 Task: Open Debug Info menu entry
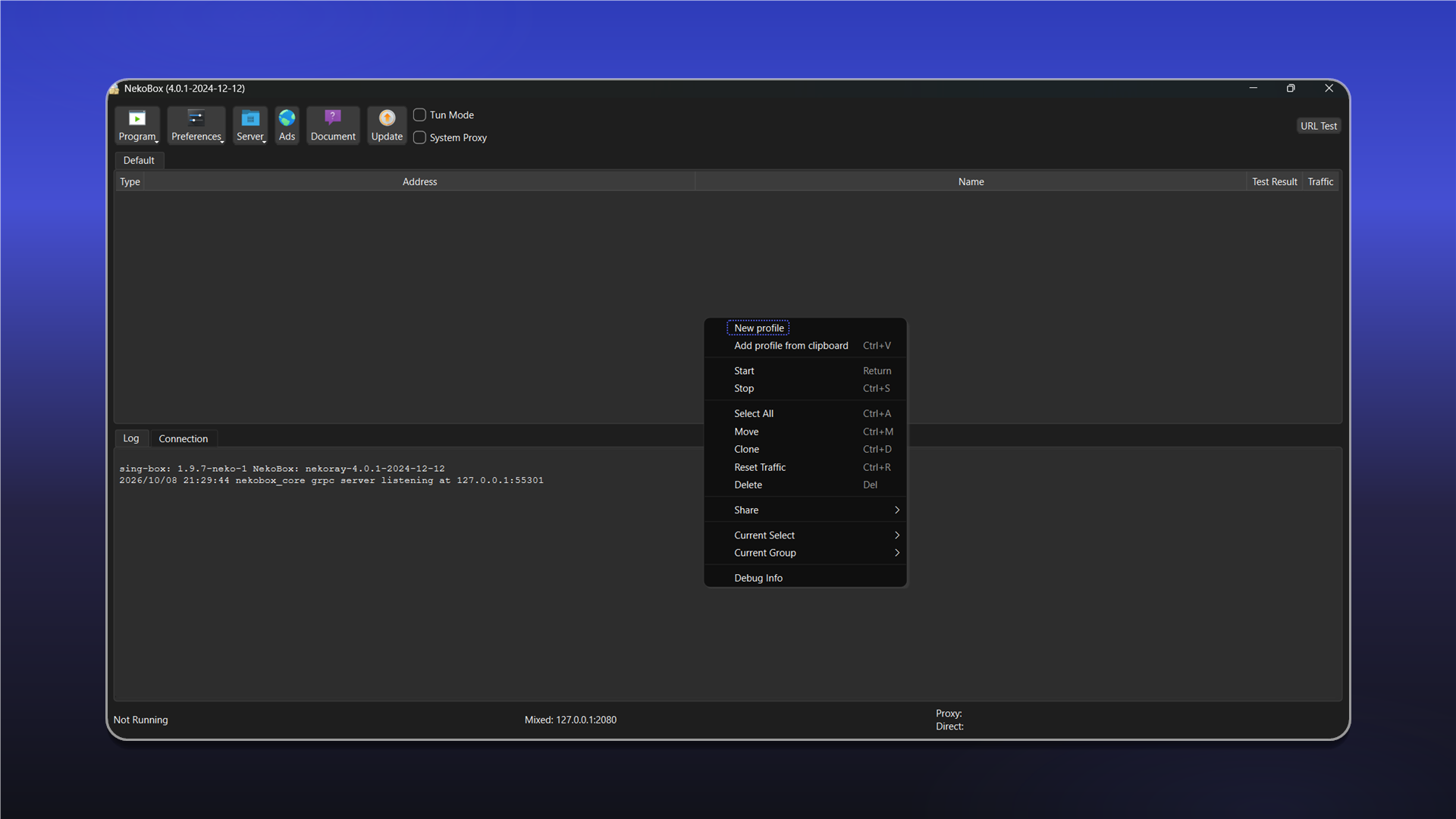(x=805, y=578)
